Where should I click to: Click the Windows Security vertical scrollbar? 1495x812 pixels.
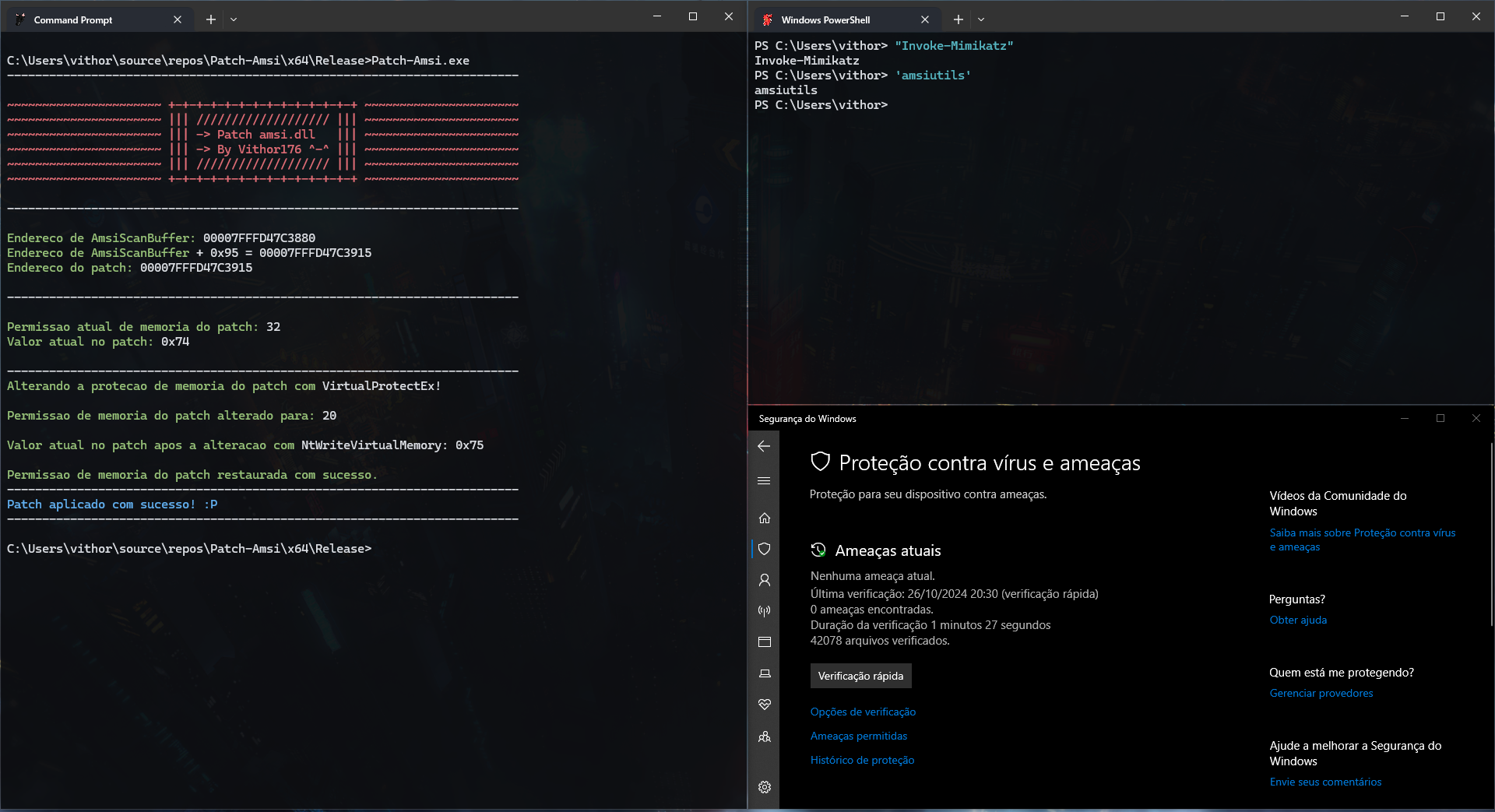click(x=1491, y=534)
